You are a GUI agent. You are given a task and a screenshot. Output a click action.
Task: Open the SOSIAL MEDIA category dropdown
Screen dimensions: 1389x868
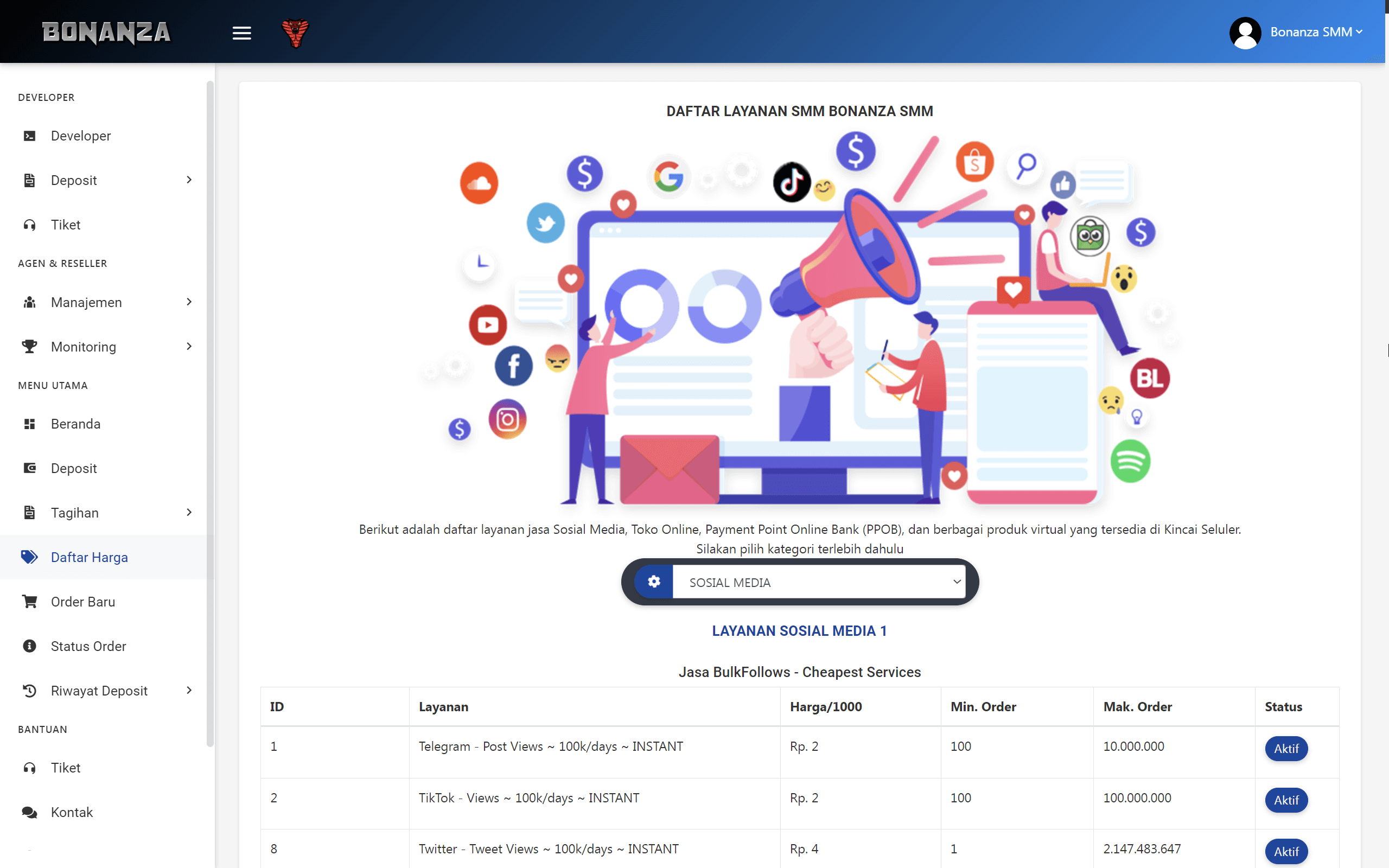(x=819, y=582)
